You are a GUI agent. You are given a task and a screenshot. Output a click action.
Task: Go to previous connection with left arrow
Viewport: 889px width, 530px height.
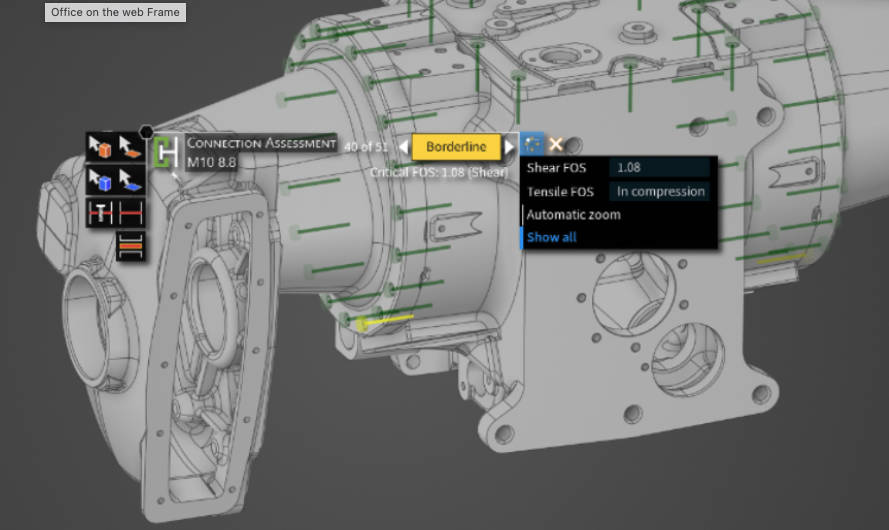point(404,147)
